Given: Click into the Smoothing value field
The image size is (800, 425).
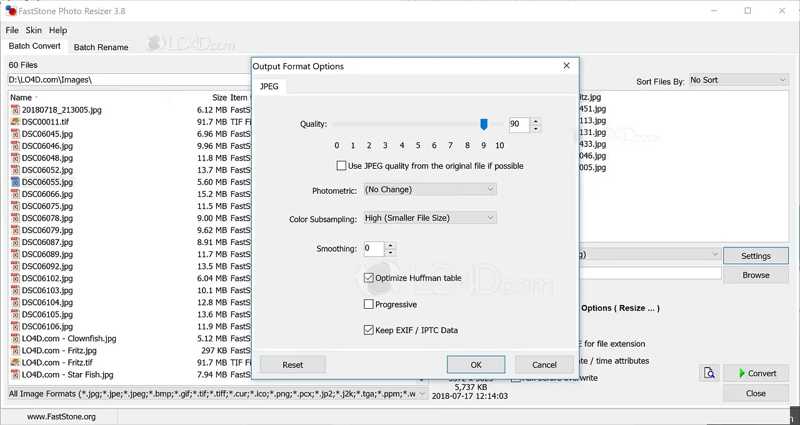Looking at the screenshot, I should click(x=373, y=249).
